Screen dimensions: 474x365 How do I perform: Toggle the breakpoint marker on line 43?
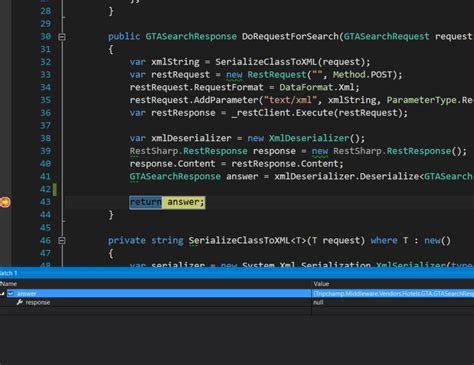tap(5, 202)
